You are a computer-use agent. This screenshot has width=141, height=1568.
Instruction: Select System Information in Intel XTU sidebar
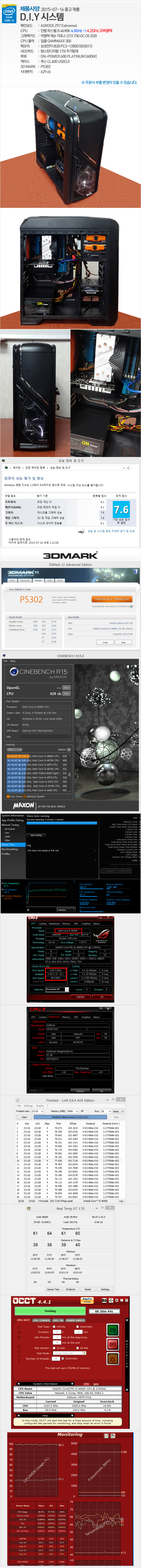13,816
